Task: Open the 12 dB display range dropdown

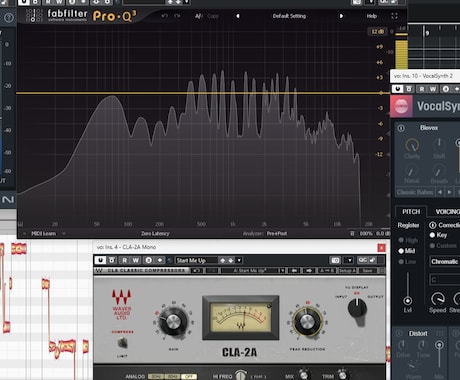Action: pyautogui.click(x=378, y=32)
